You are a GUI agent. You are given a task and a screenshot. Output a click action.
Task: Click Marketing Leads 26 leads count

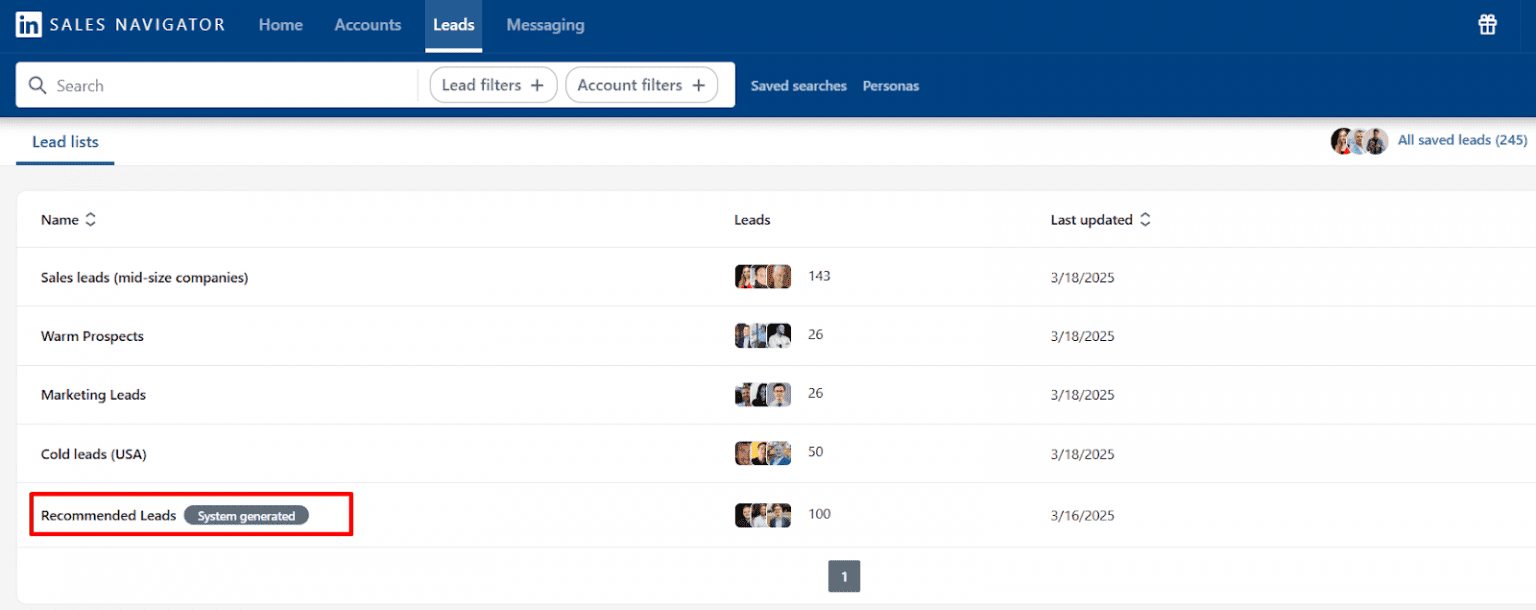tap(815, 394)
